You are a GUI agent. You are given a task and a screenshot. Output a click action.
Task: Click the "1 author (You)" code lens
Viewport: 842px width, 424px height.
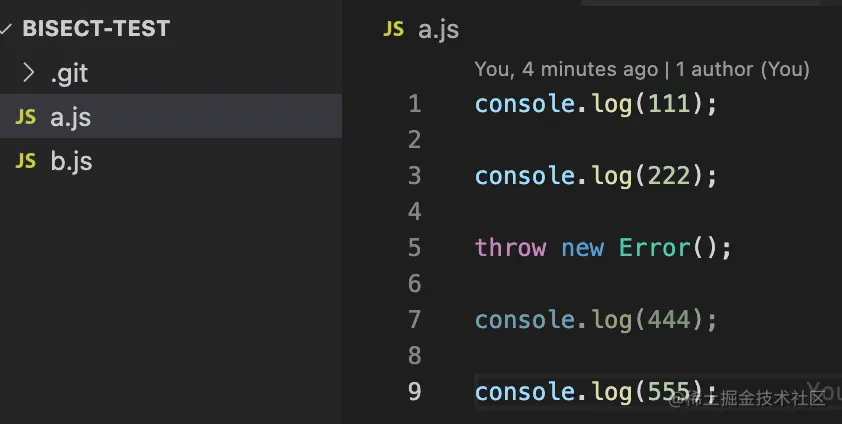743,69
